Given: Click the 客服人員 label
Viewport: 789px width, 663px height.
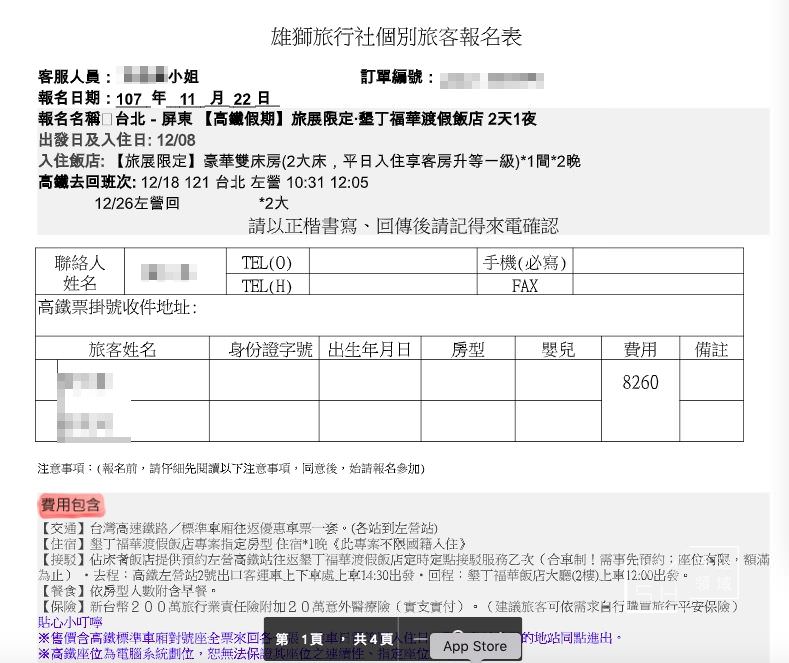Looking at the screenshot, I should click(75, 77).
